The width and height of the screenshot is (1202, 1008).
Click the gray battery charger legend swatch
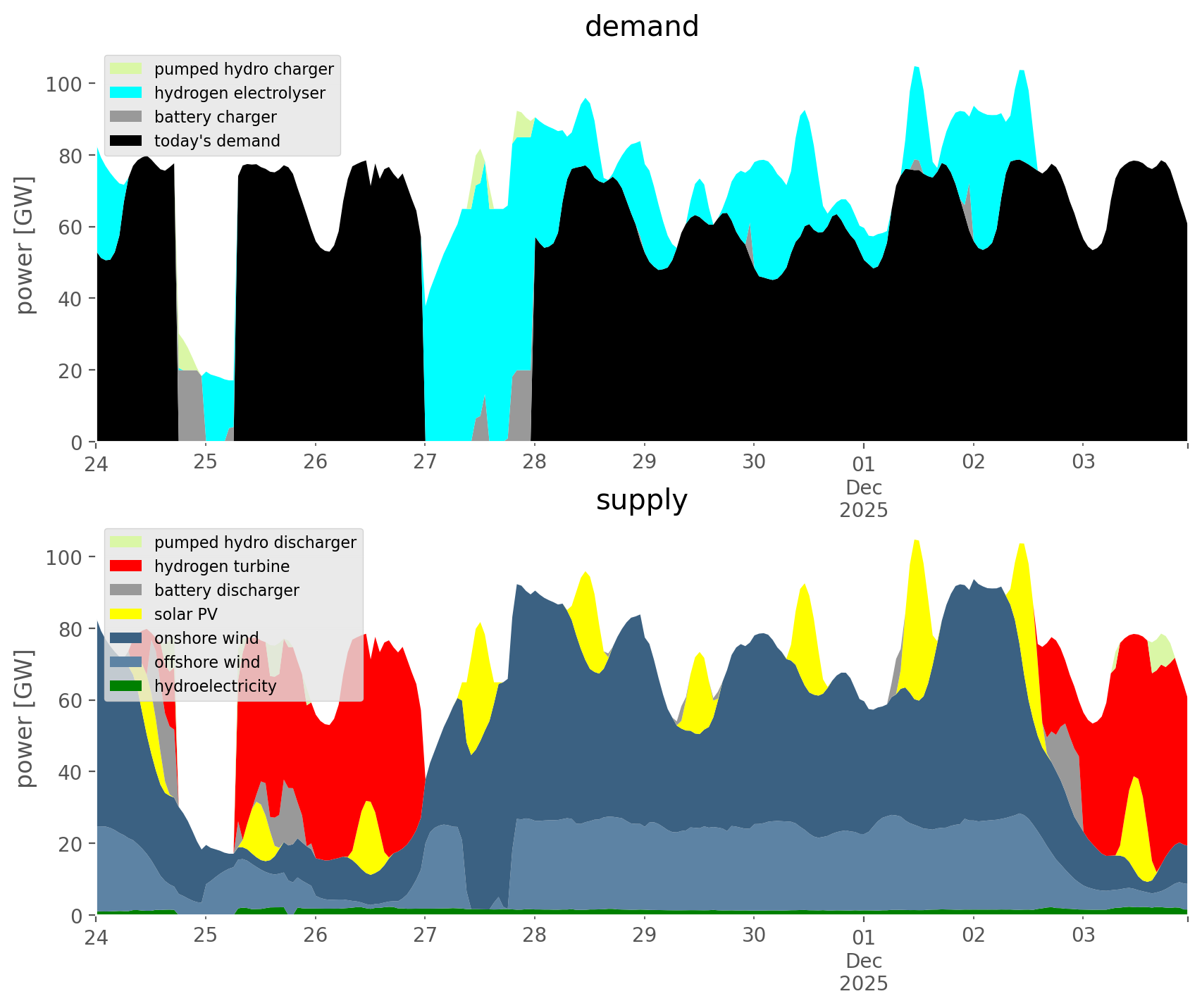[126, 117]
